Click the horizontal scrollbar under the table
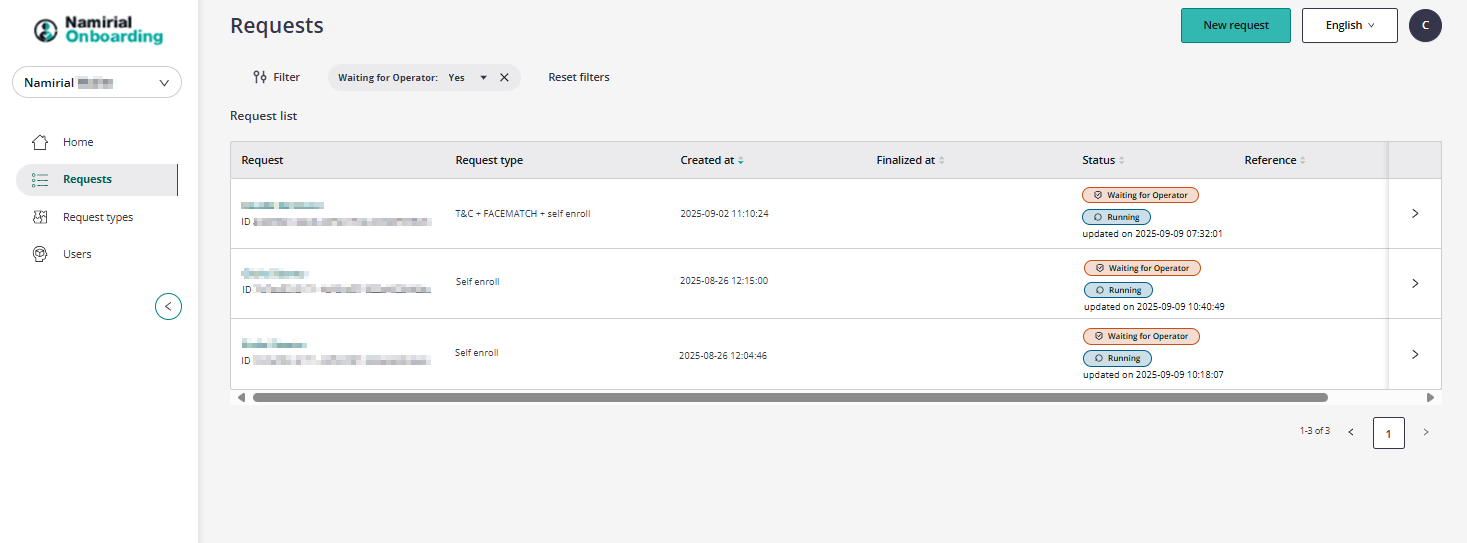The width and height of the screenshot is (1467, 543). point(790,397)
